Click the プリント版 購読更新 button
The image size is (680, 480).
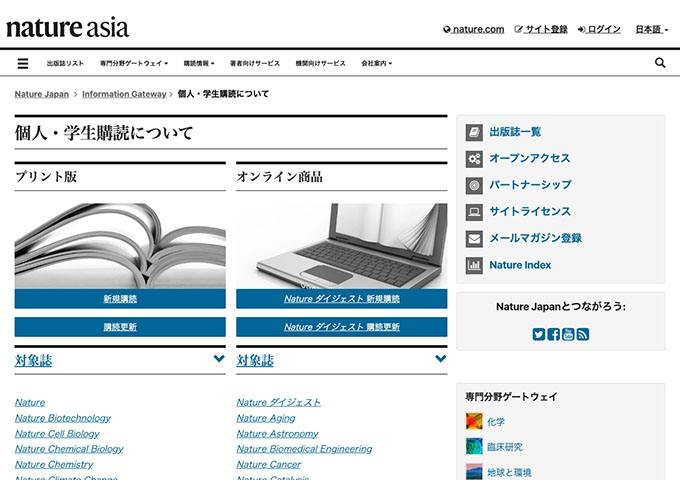(120, 327)
